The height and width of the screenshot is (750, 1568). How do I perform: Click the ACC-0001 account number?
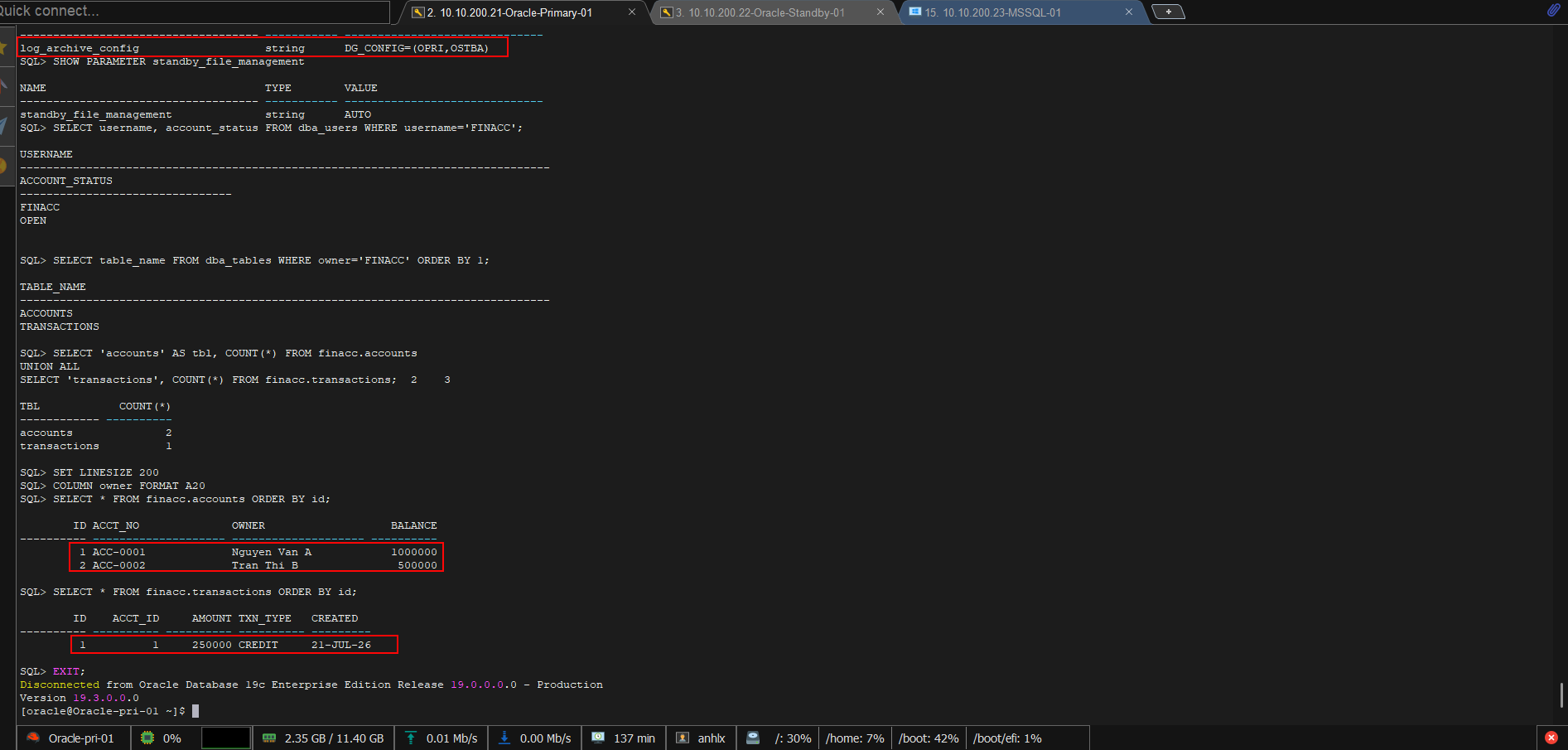119,552
